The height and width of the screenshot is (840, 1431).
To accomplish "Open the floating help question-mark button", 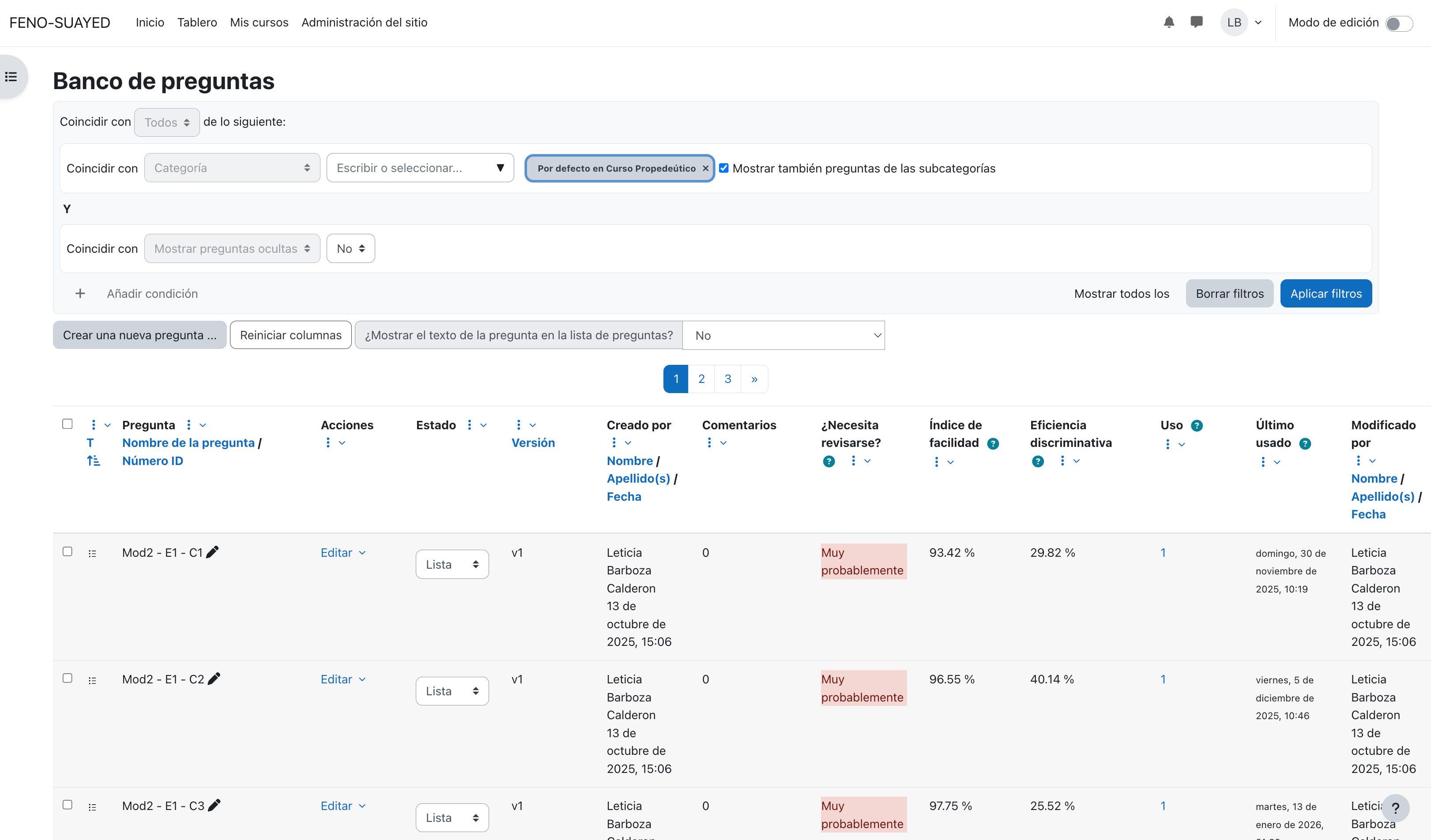I will pyautogui.click(x=1395, y=808).
